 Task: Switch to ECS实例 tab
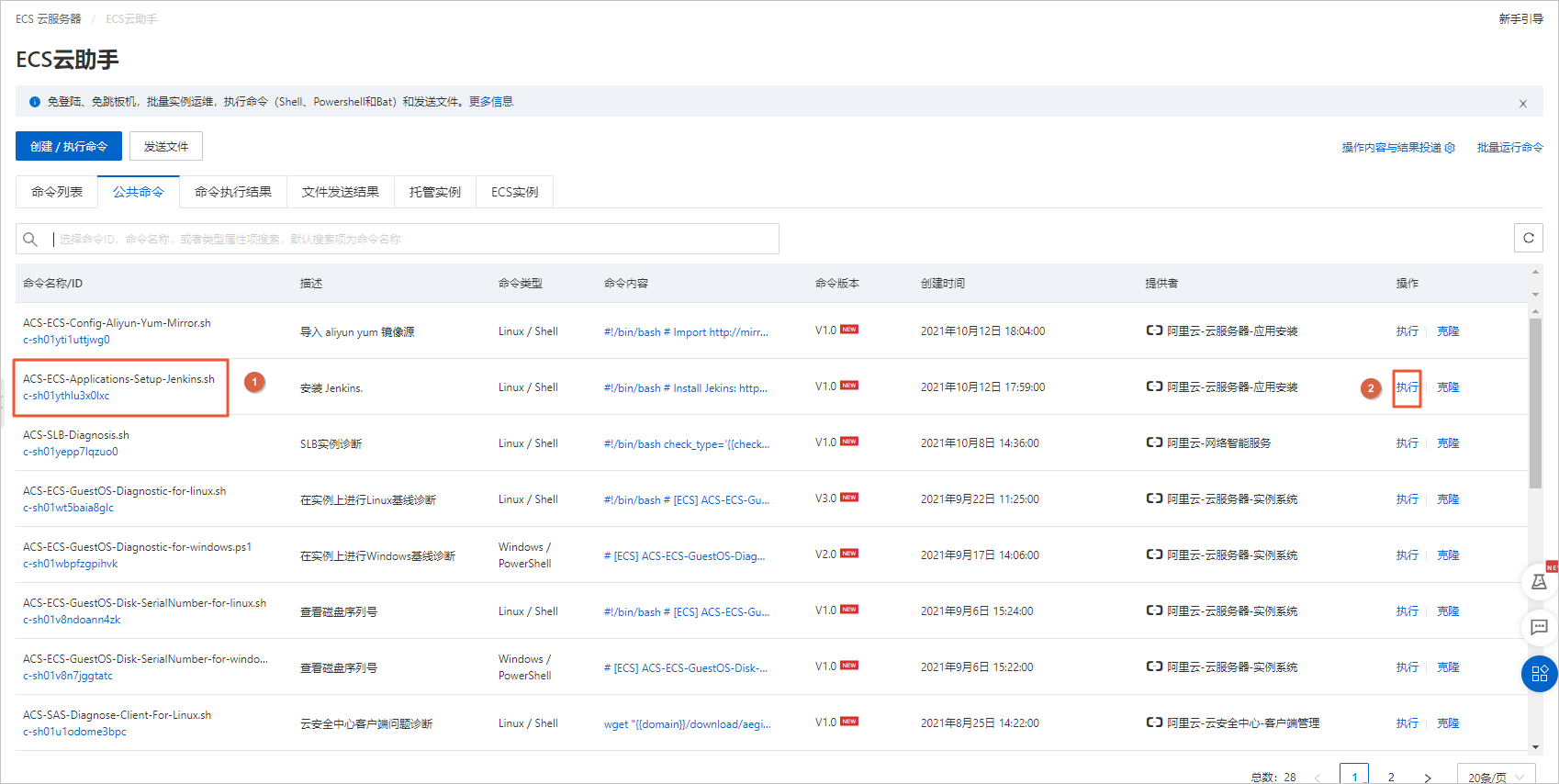[515, 192]
